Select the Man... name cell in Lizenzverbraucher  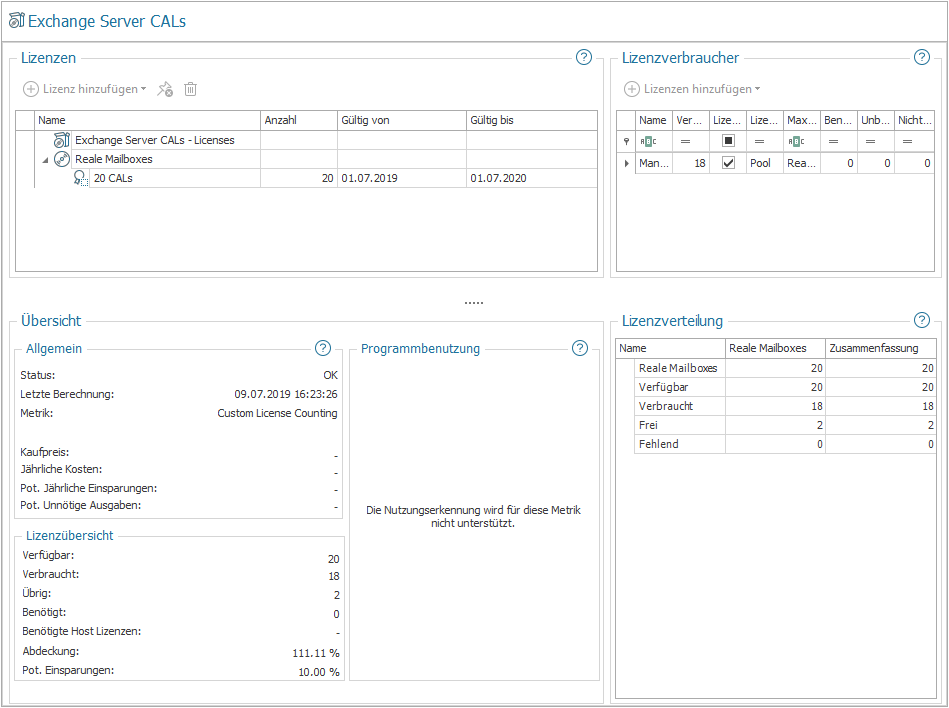[x=654, y=163]
